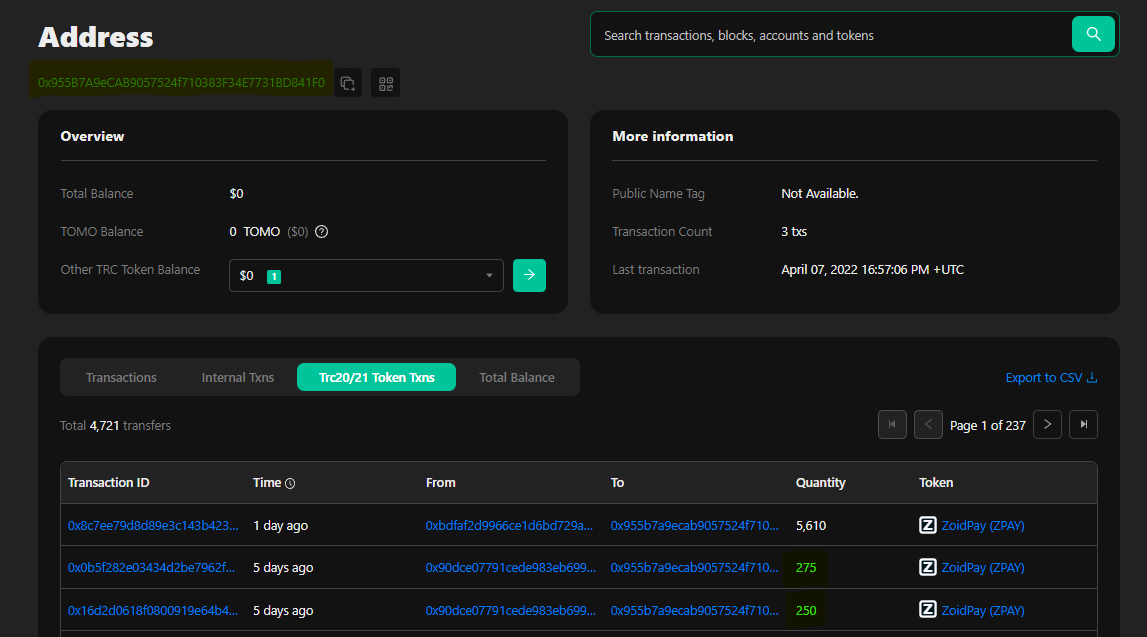
Task: Click the '1 day ago' time cell
Action: (x=280, y=526)
